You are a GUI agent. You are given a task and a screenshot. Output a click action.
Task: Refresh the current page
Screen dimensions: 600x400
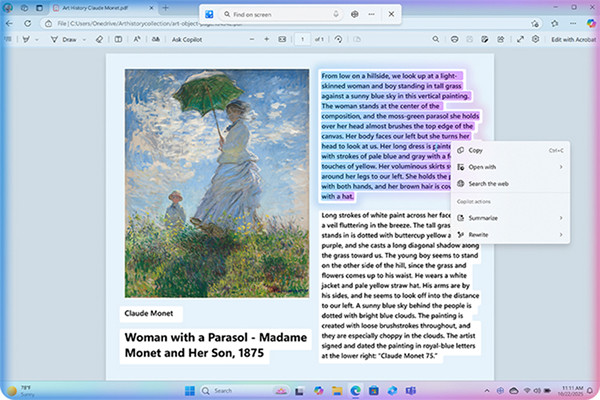[28, 24]
